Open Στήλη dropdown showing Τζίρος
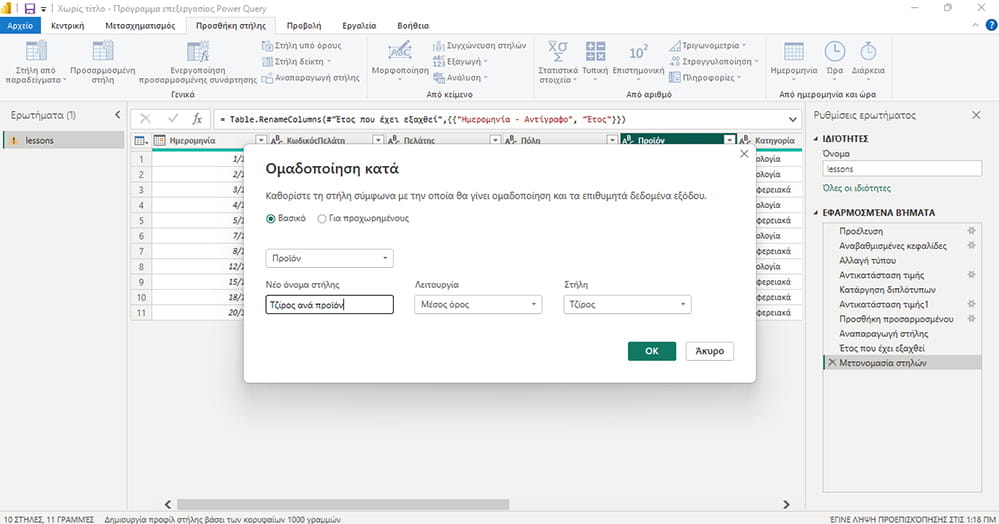 pos(627,305)
